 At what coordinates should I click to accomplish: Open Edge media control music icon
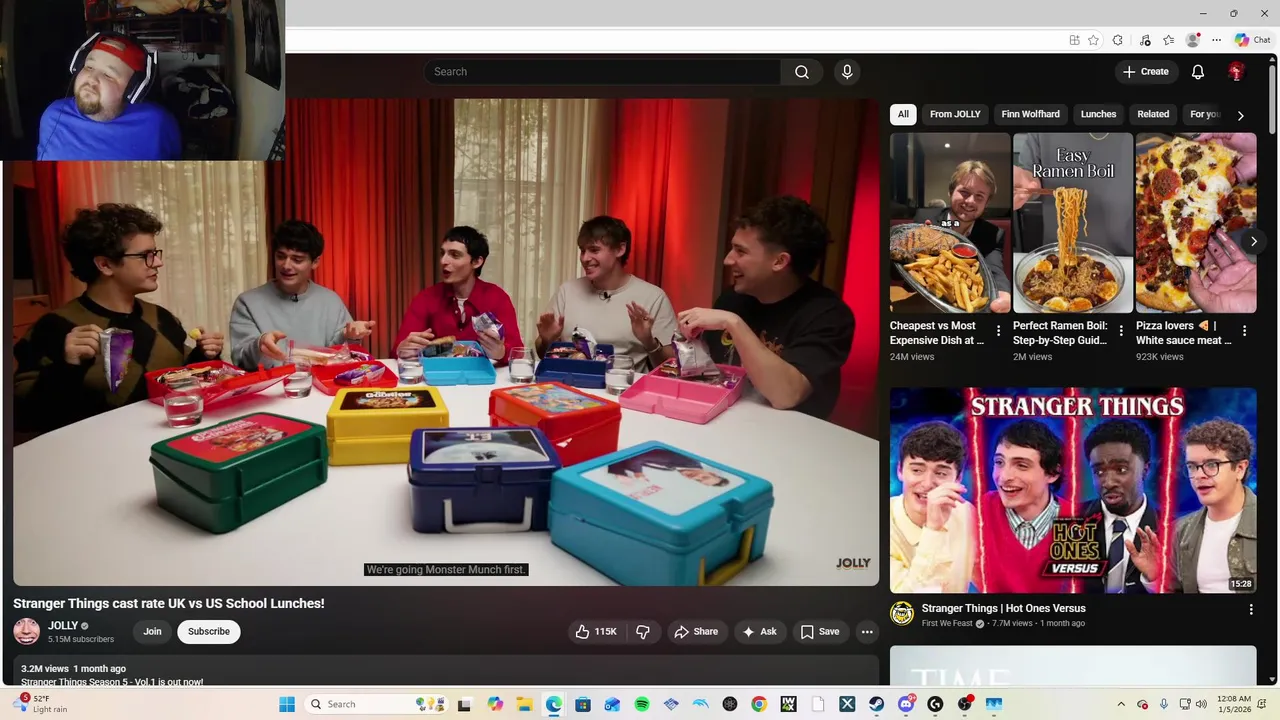(x=1144, y=40)
